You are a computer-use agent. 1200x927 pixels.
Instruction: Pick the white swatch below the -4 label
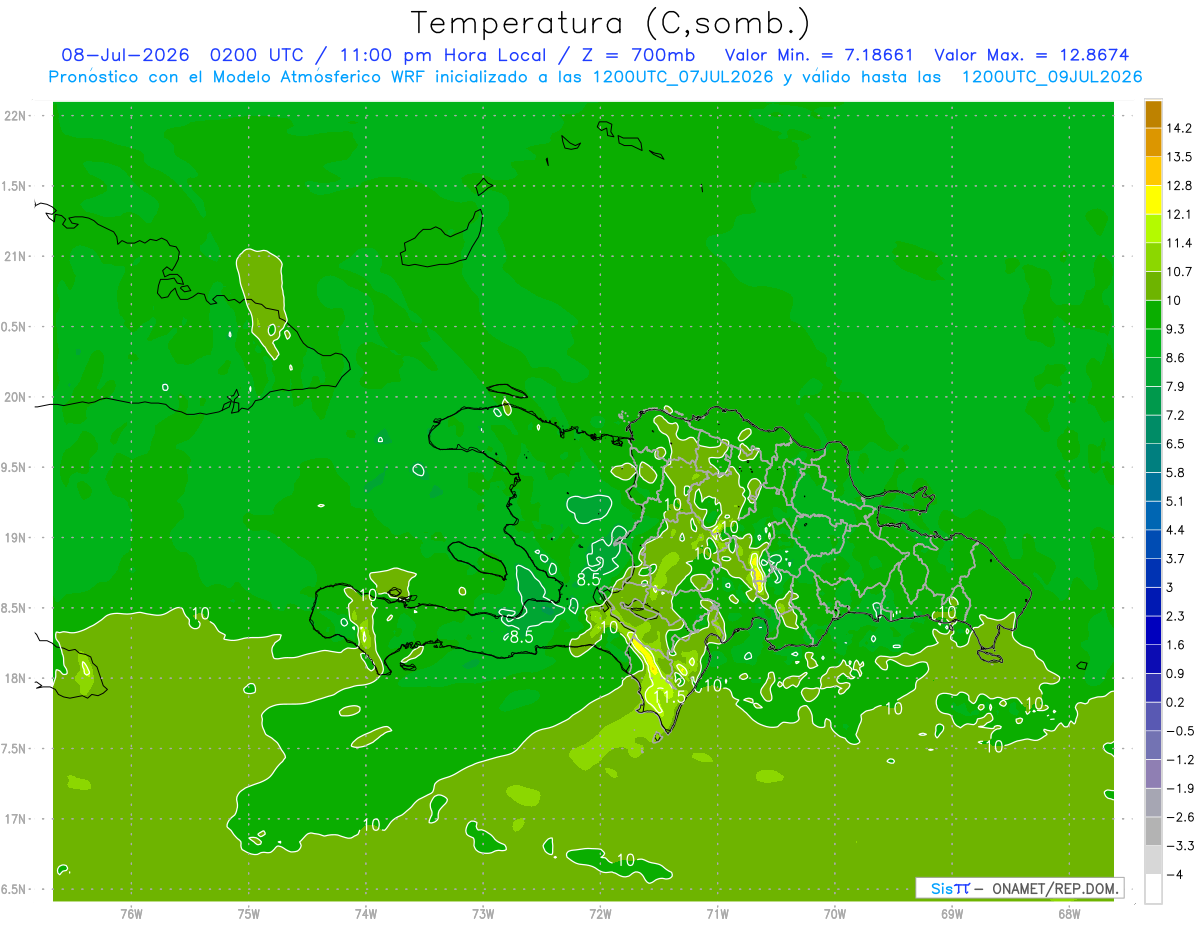[x=1153, y=887]
